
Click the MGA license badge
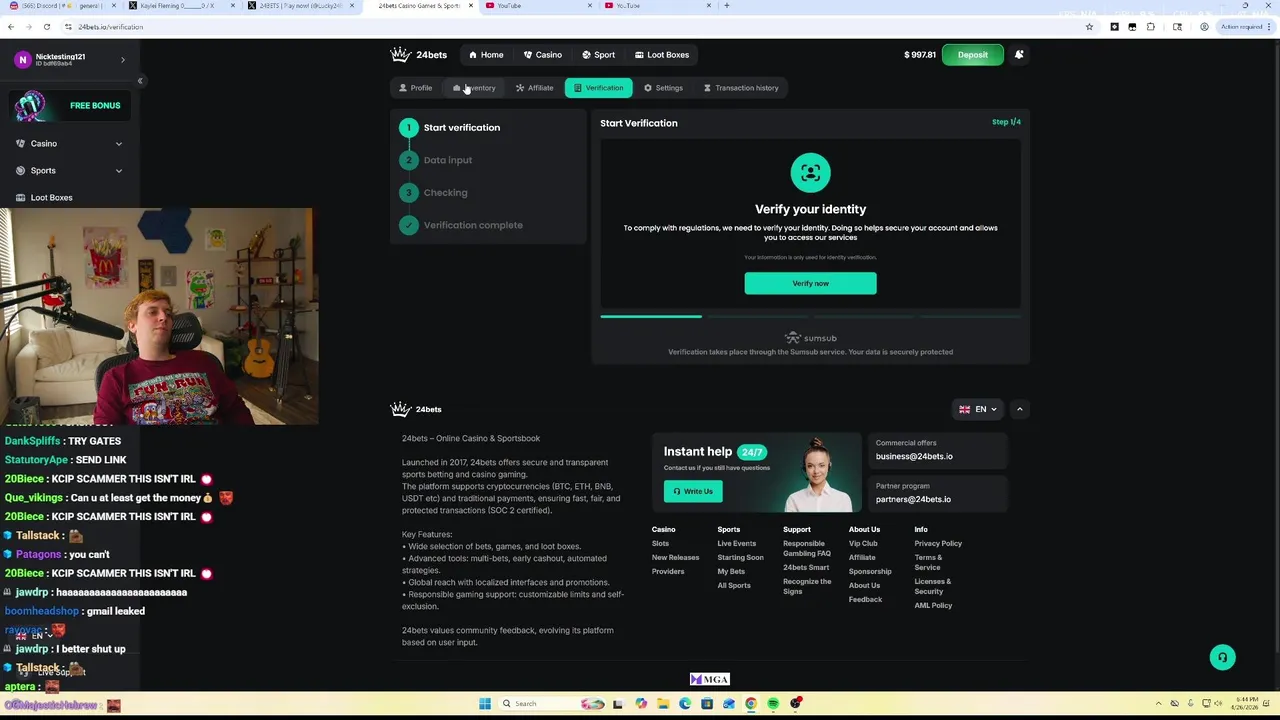[x=710, y=679]
